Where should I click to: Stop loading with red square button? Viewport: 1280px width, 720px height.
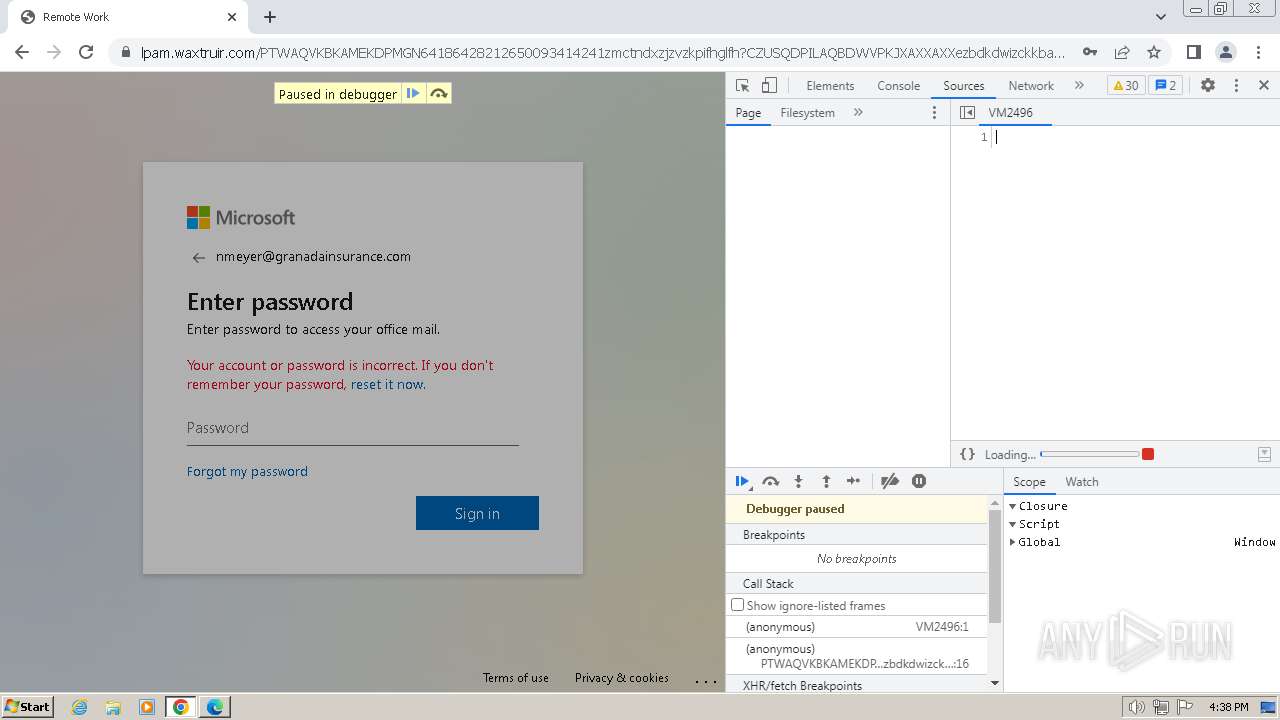pos(1148,454)
